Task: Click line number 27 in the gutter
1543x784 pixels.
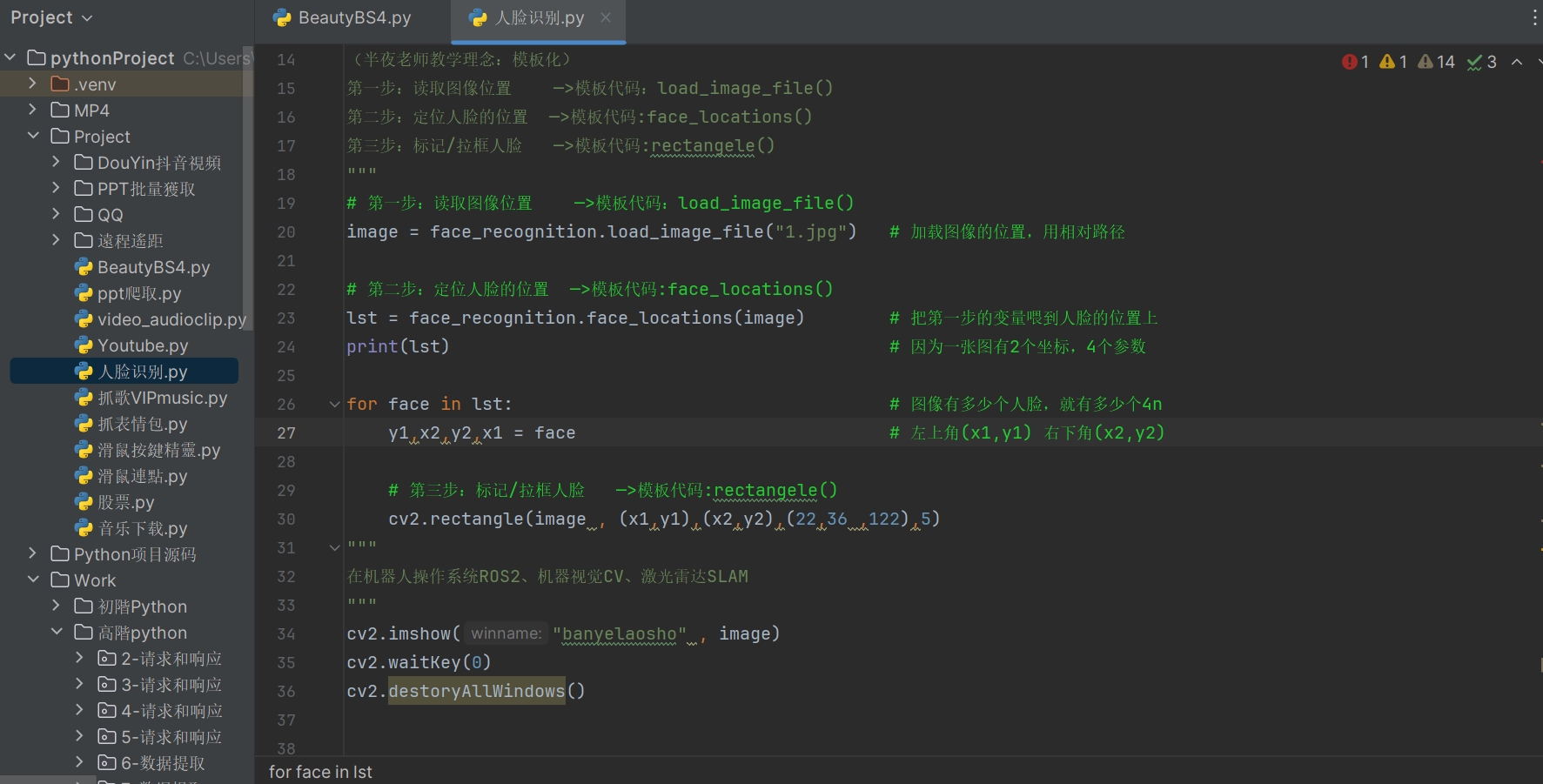Action: point(286,433)
